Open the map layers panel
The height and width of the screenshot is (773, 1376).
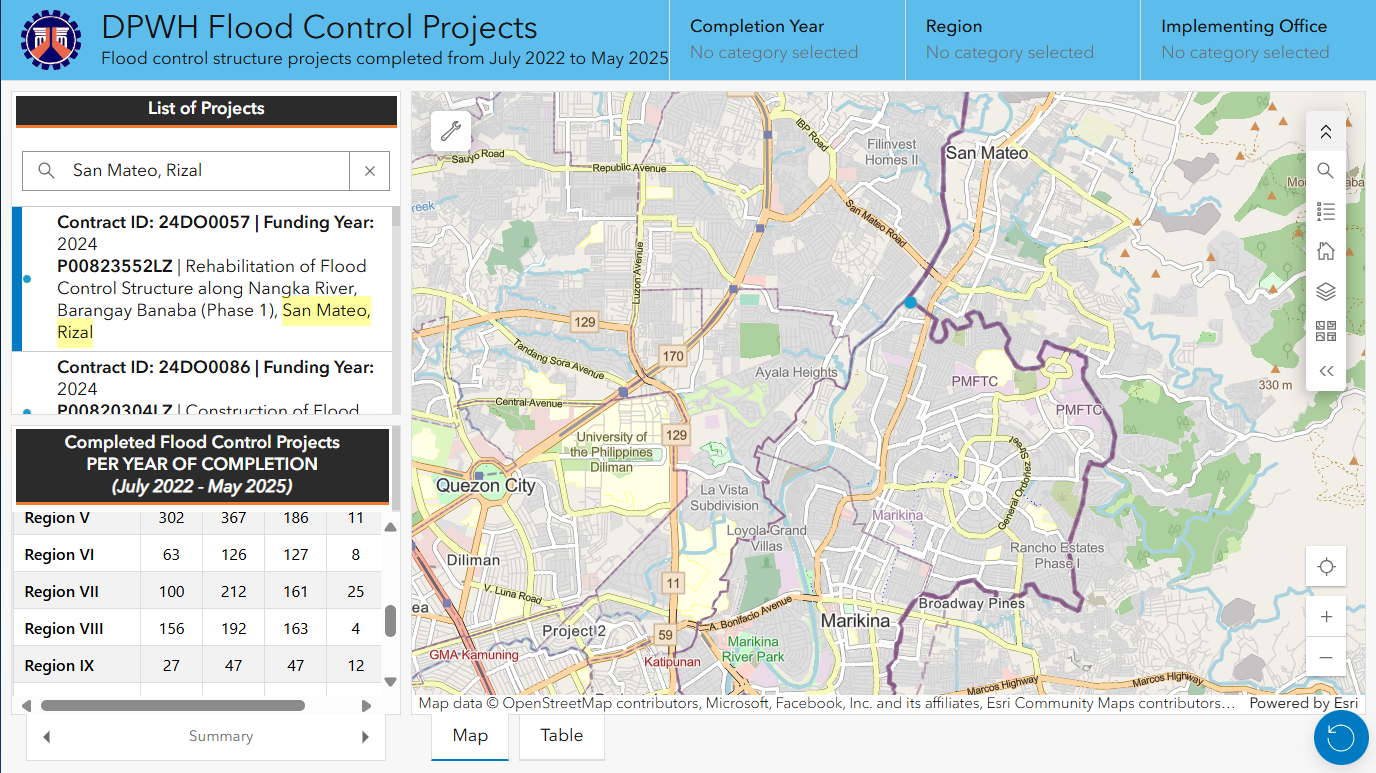(1326, 291)
